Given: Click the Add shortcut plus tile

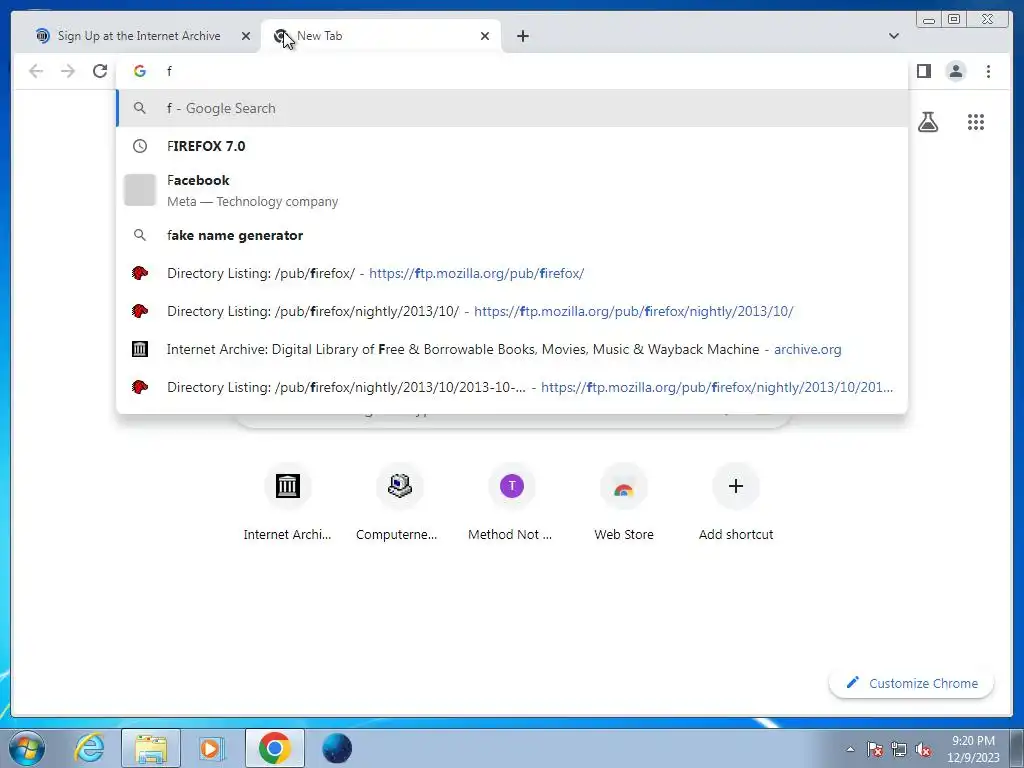Looking at the screenshot, I should point(736,502).
